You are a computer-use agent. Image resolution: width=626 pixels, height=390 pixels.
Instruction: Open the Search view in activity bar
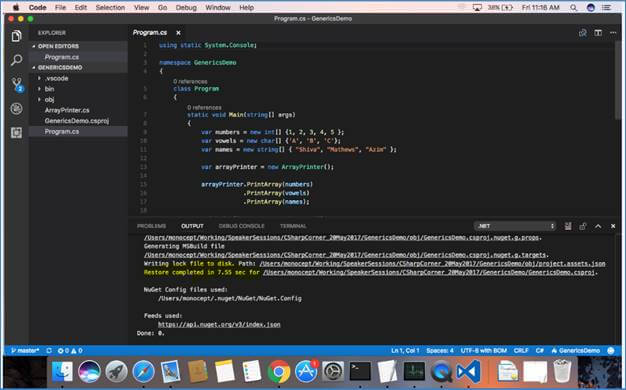(16, 60)
